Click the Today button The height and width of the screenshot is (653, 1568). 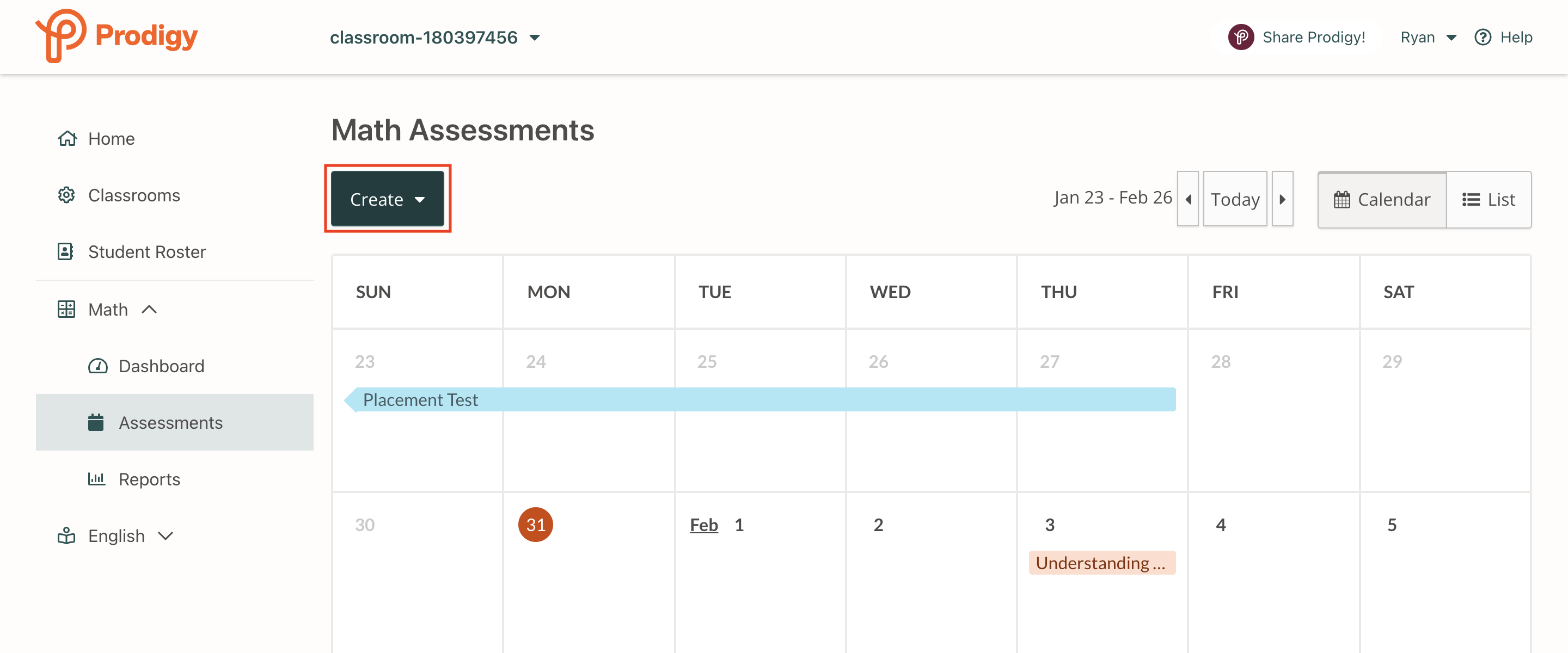tap(1235, 199)
